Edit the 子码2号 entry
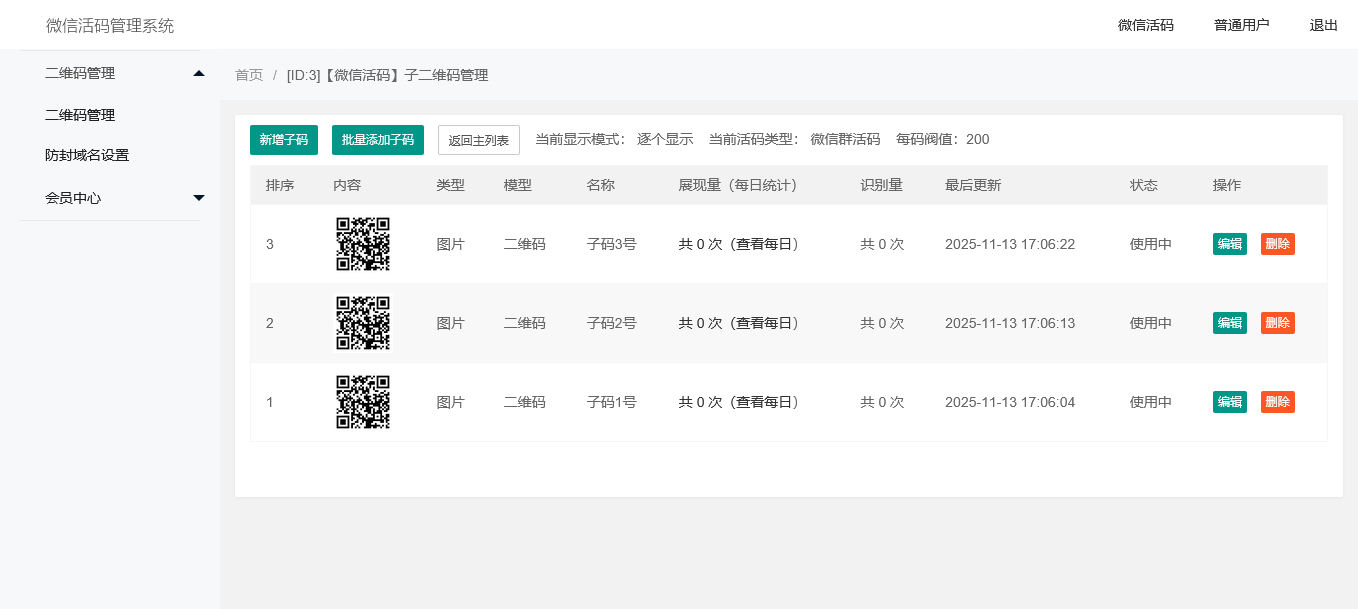The image size is (1358, 609). [x=1229, y=323]
